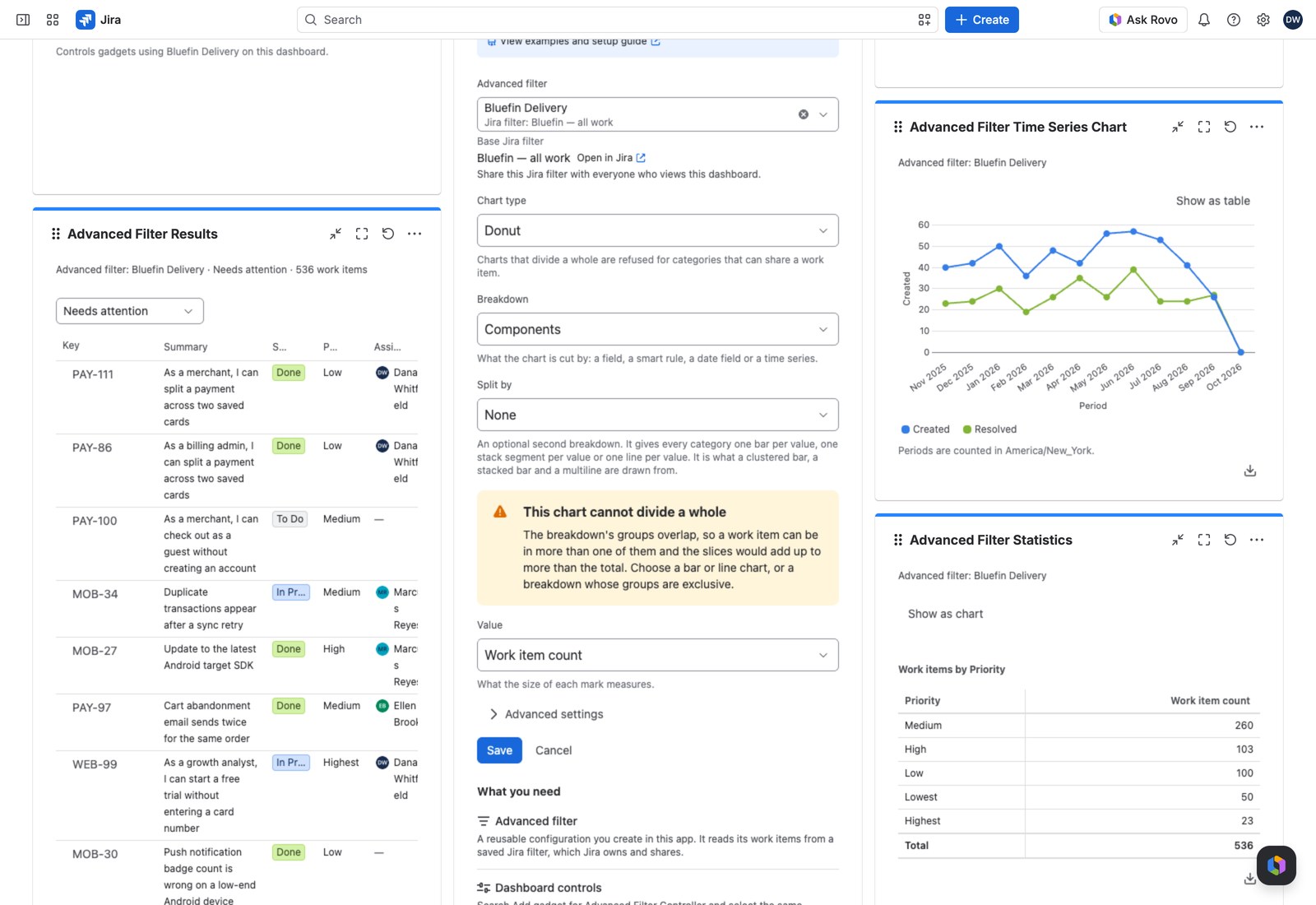1316x905 pixels.
Task: Click the Save button
Action: (499, 750)
